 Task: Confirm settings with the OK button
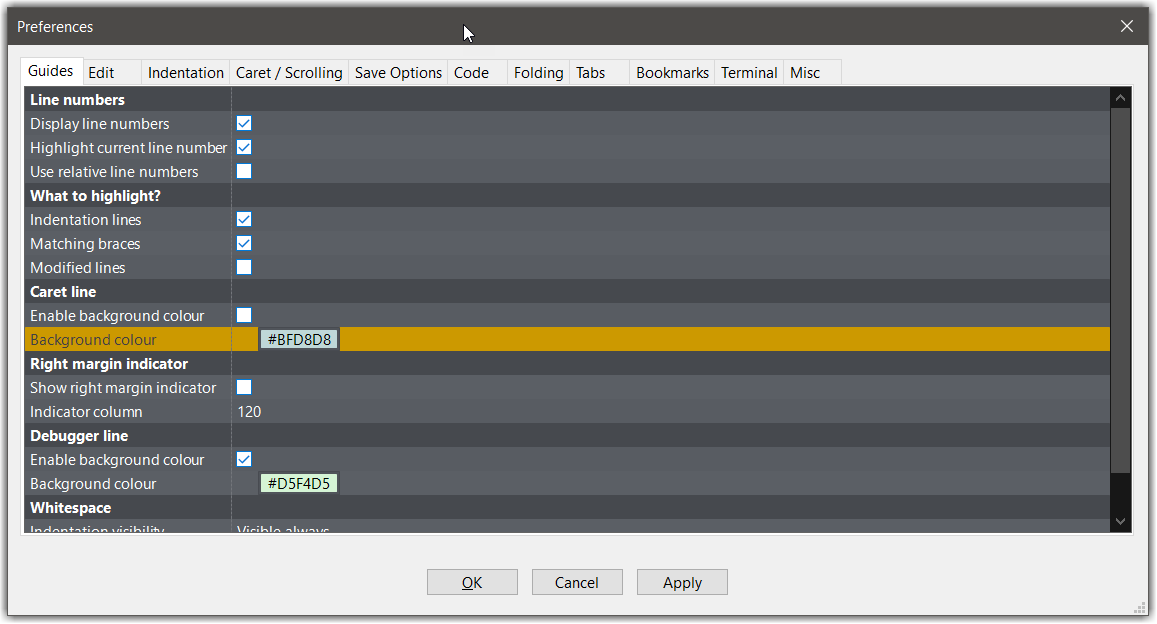click(x=472, y=582)
